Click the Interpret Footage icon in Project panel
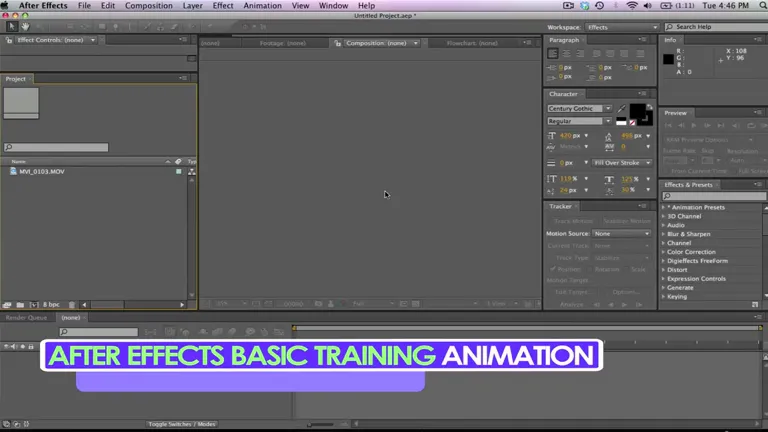This screenshot has width=768, height=432. point(7,305)
